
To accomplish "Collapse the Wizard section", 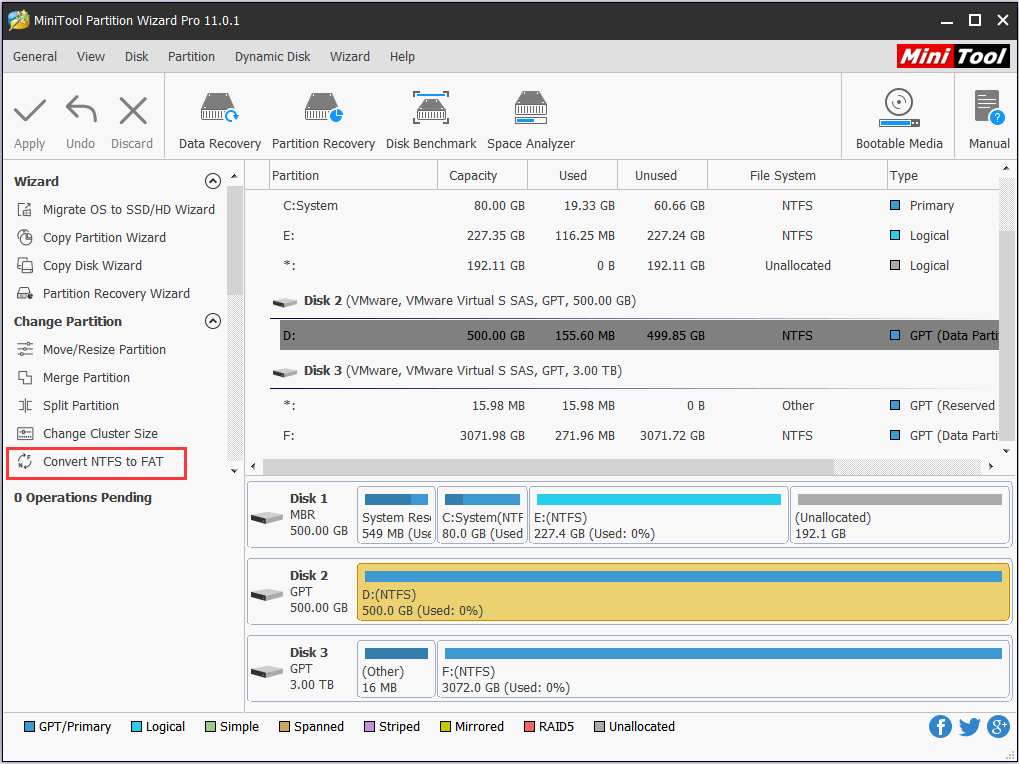I will [213, 181].
